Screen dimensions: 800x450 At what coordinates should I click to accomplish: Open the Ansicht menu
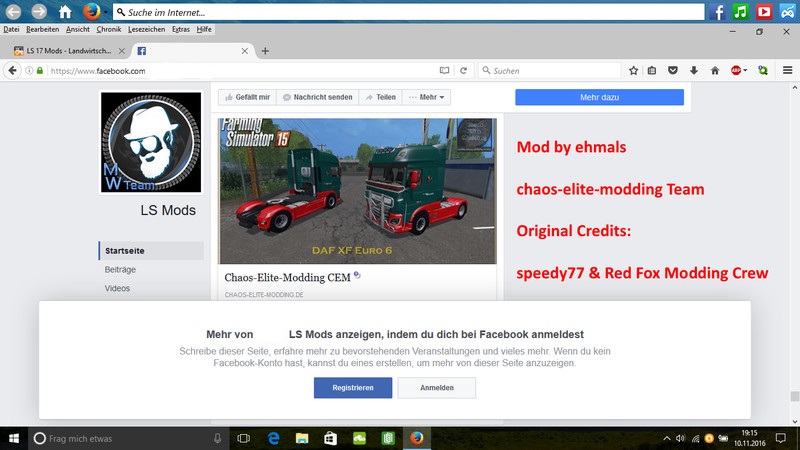click(78, 29)
